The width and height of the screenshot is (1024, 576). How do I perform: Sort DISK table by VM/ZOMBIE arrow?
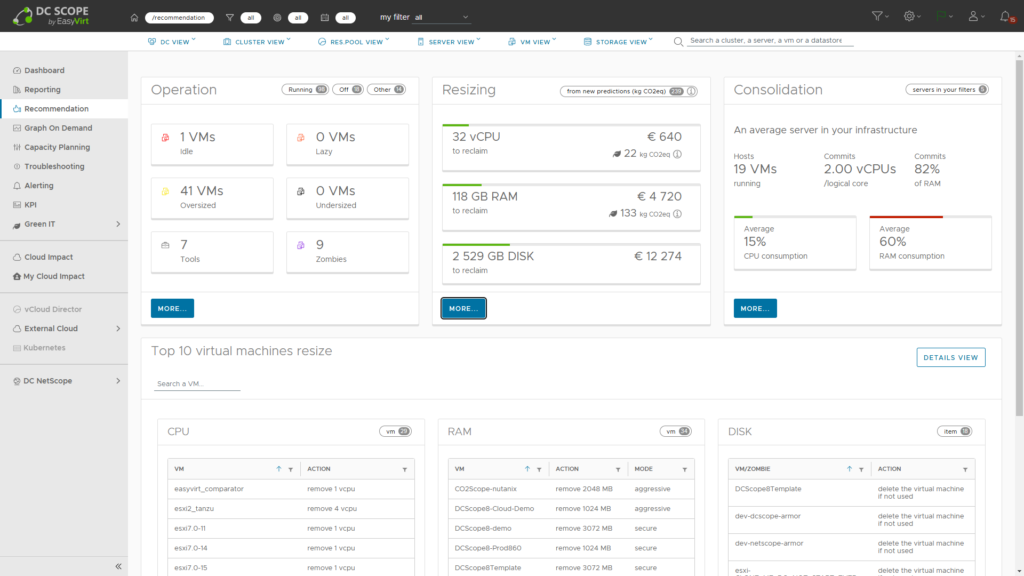click(x=850, y=469)
